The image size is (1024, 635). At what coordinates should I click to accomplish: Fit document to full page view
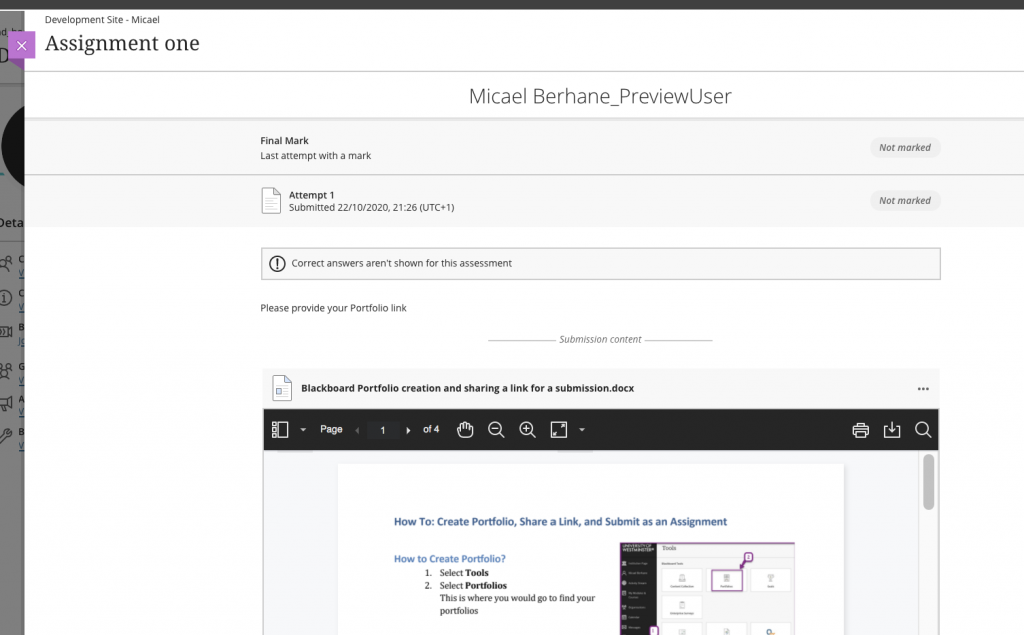559,429
